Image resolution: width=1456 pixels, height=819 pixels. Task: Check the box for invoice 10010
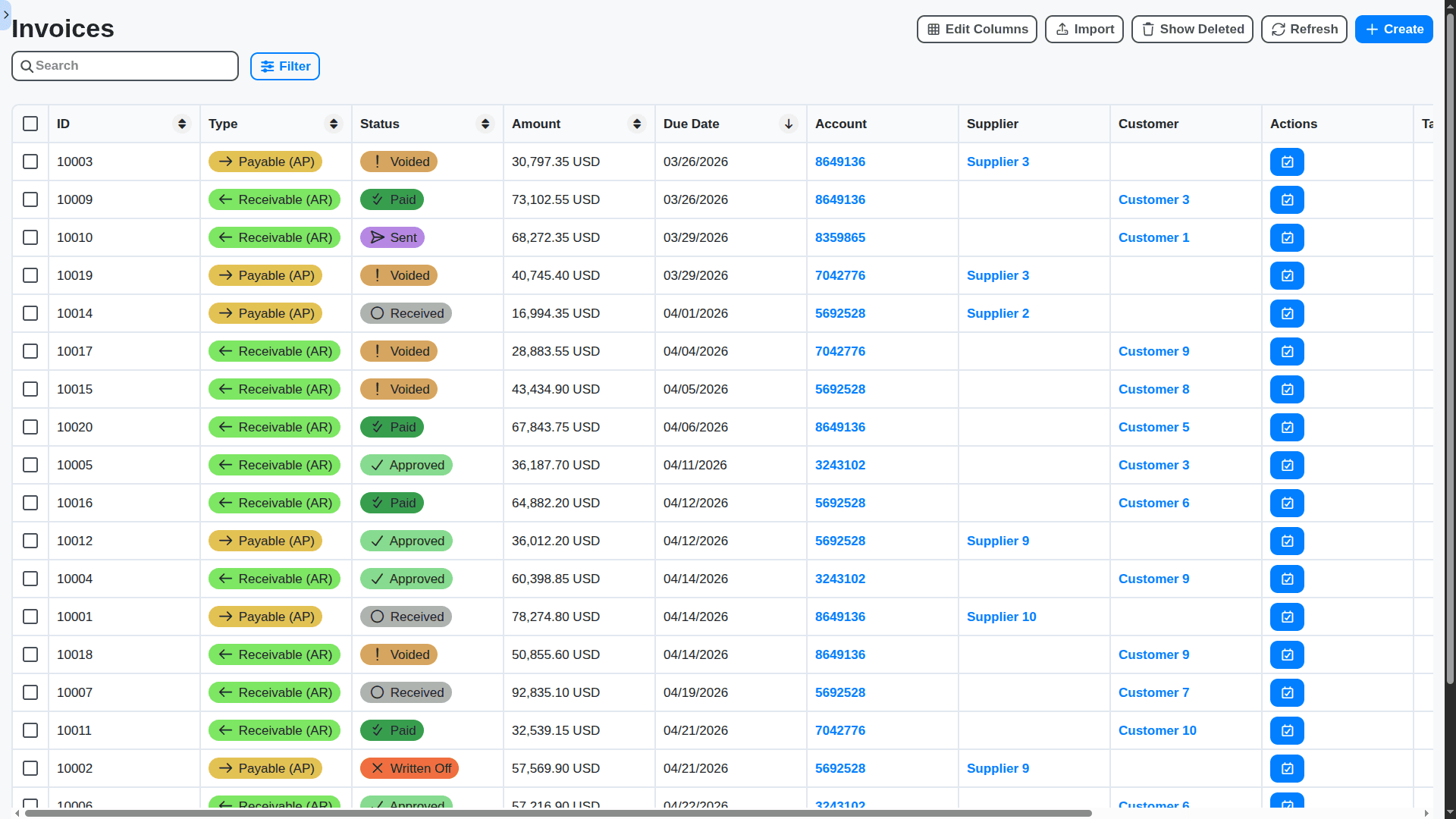coord(30,237)
